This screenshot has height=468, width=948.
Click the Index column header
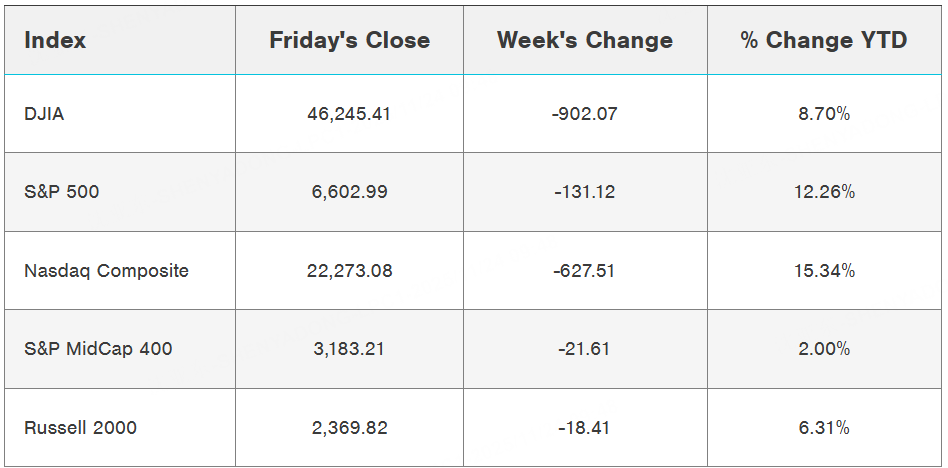tap(55, 41)
